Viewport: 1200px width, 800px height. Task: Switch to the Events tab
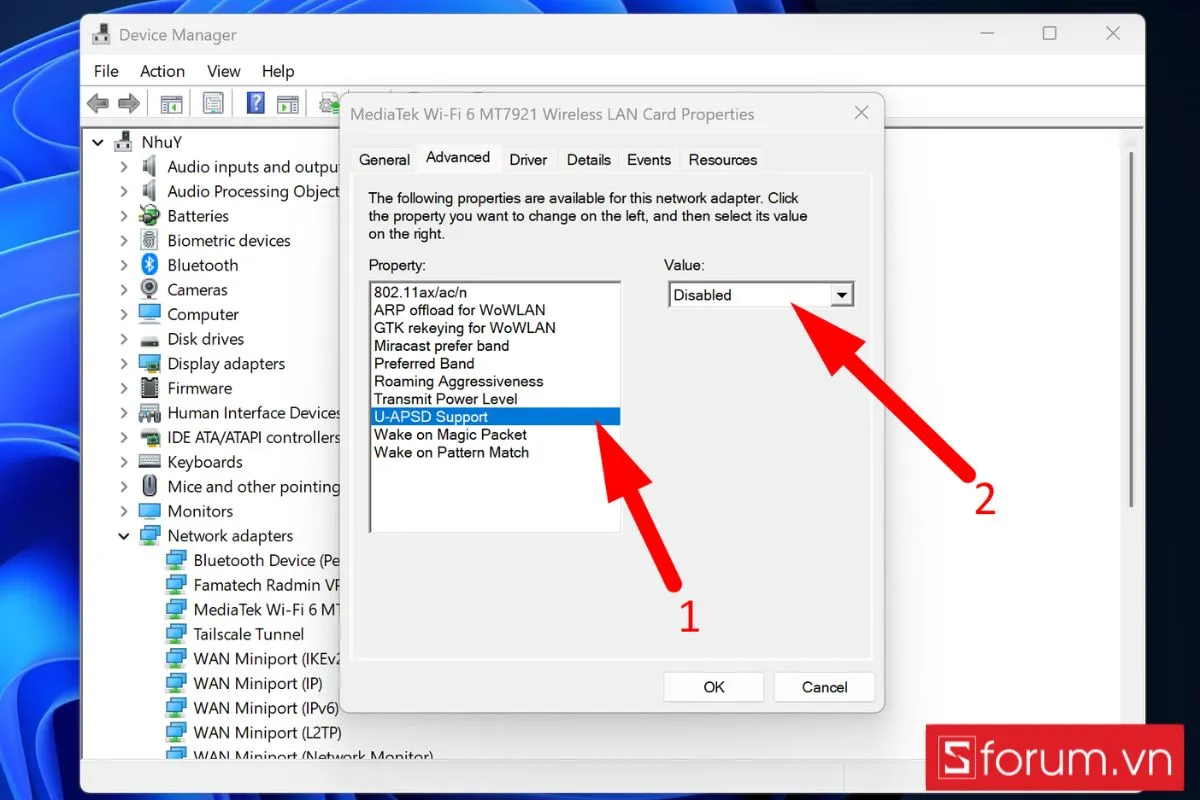pos(649,159)
